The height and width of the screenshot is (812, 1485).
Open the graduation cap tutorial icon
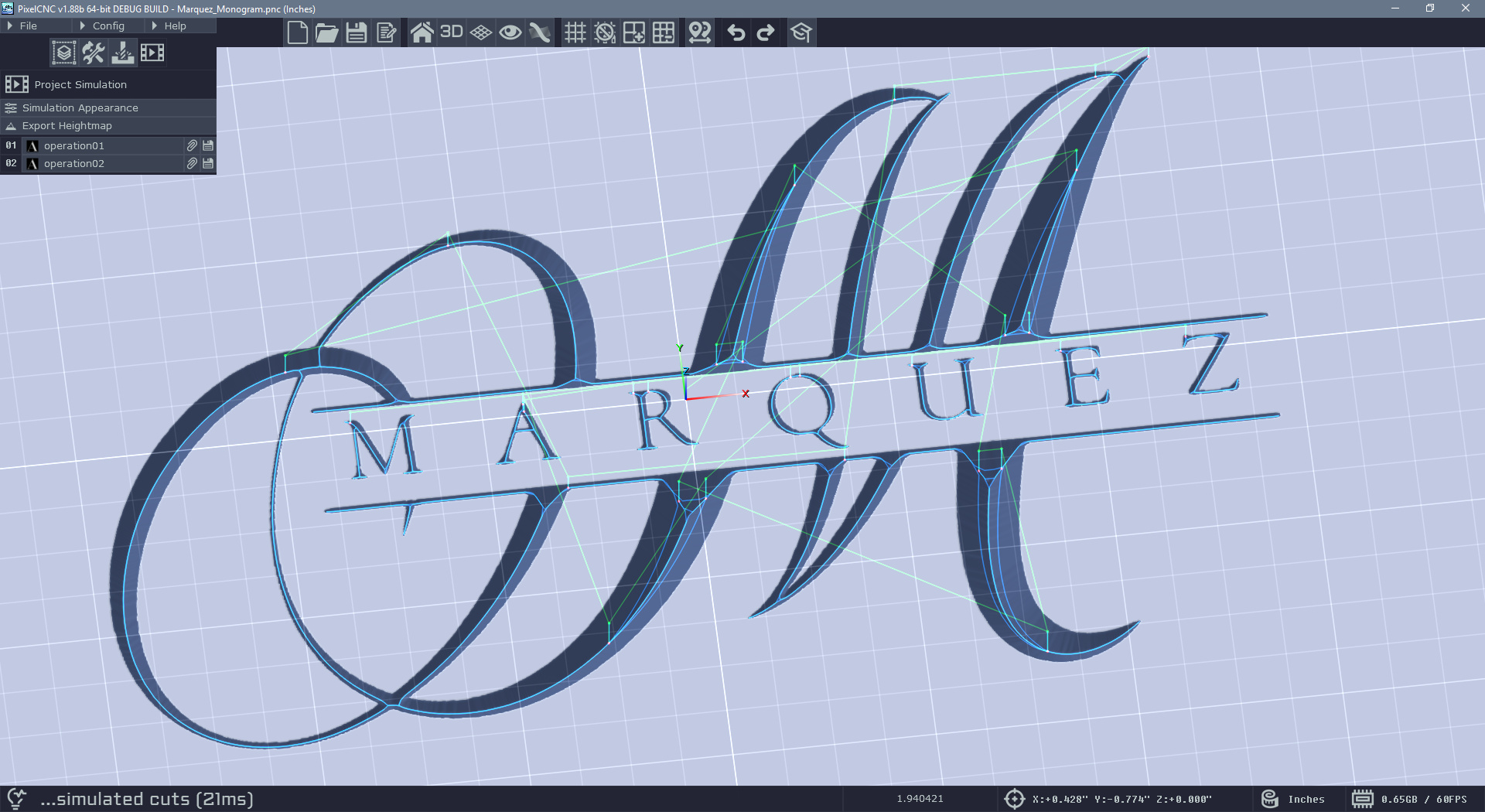[x=801, y=32]
